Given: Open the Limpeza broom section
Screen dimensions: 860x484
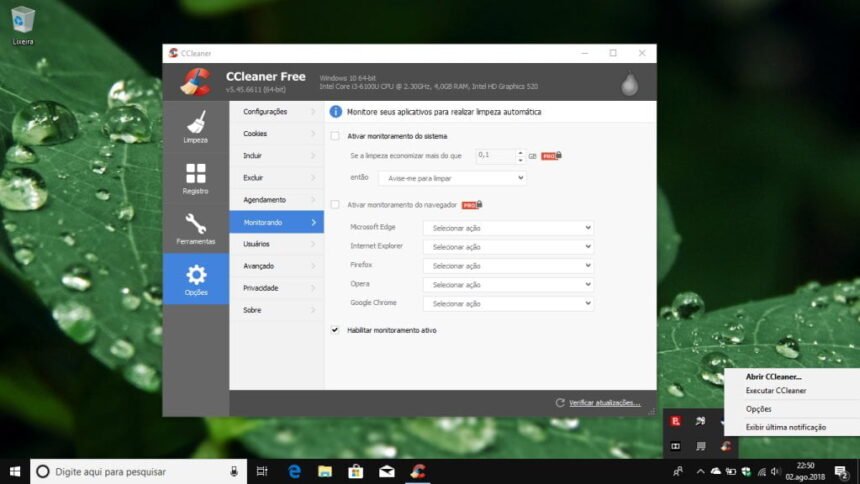Looking at the screenshot, I should tap(196, 126).
